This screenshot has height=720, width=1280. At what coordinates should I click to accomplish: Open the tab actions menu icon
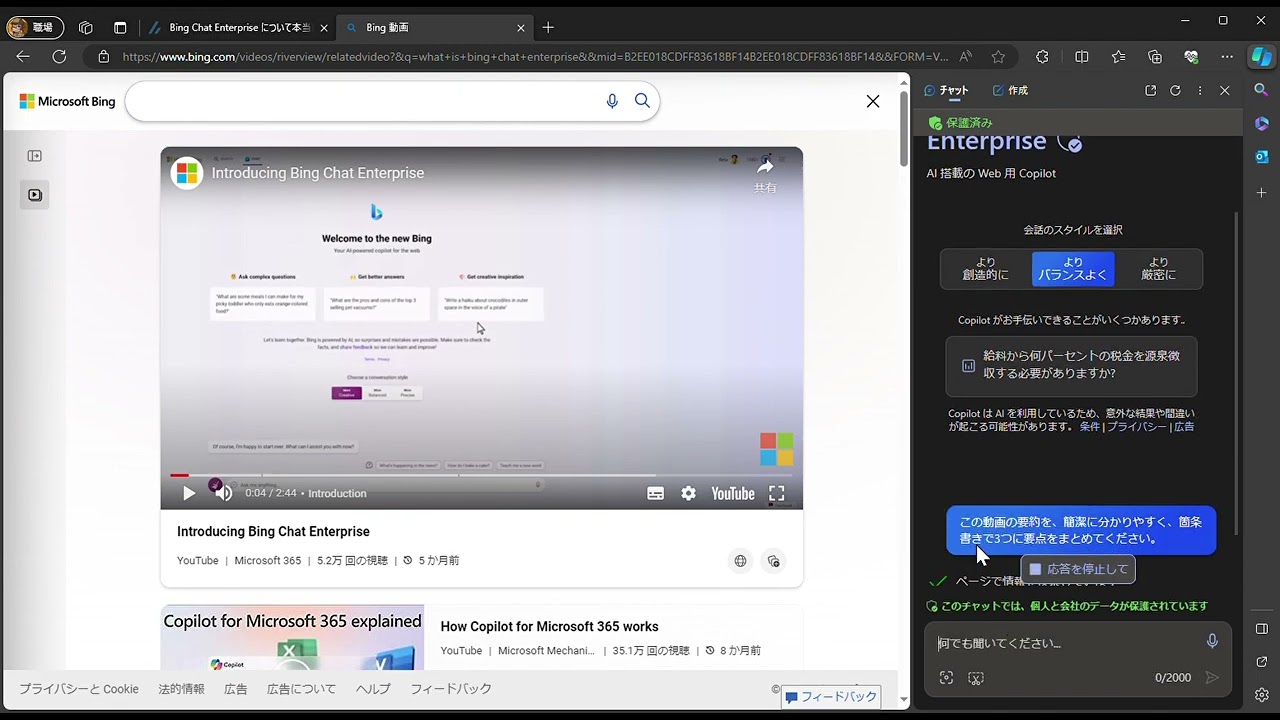coord(119,28)
